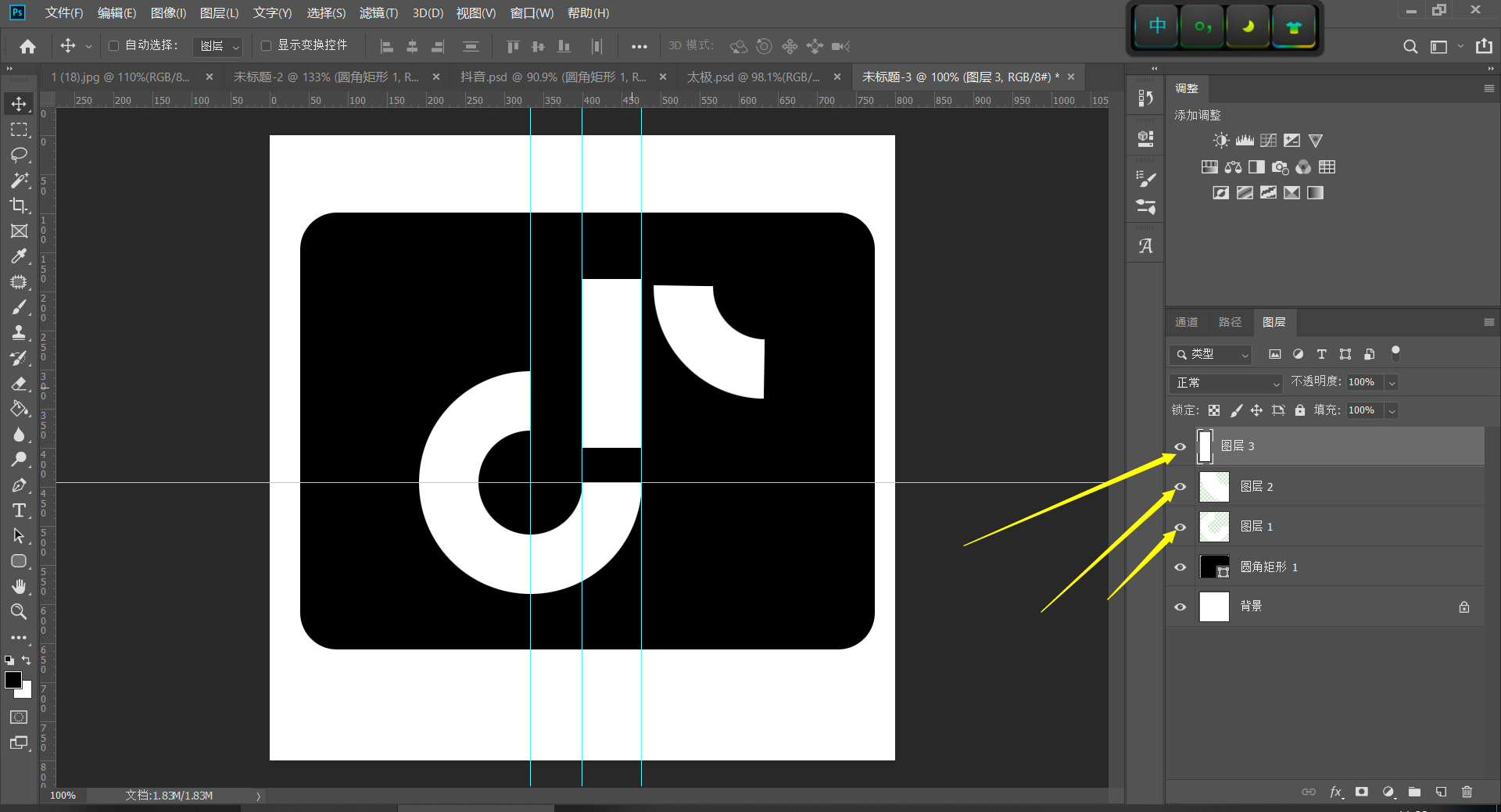
Task: Toggle lock transparent pixels
Action: pos(1214,410)
